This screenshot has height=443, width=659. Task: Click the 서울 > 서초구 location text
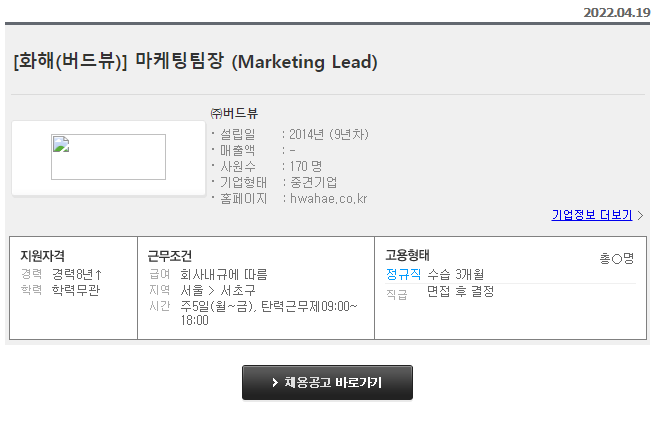pos(218,290)
